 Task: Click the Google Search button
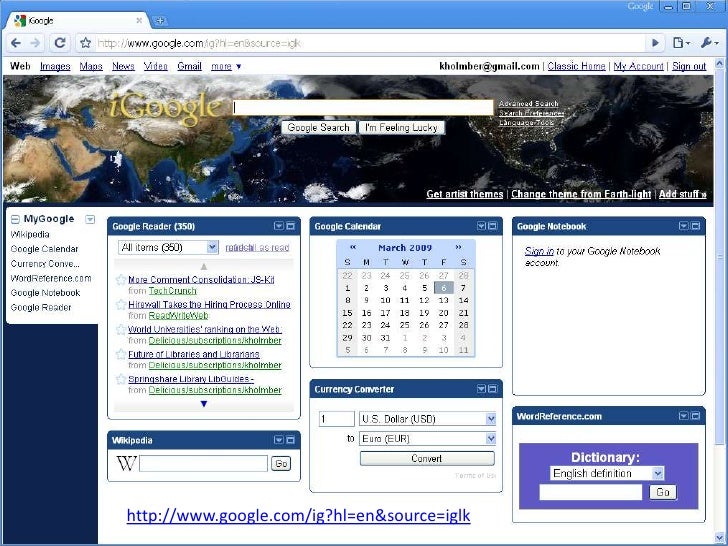point(318,128)
